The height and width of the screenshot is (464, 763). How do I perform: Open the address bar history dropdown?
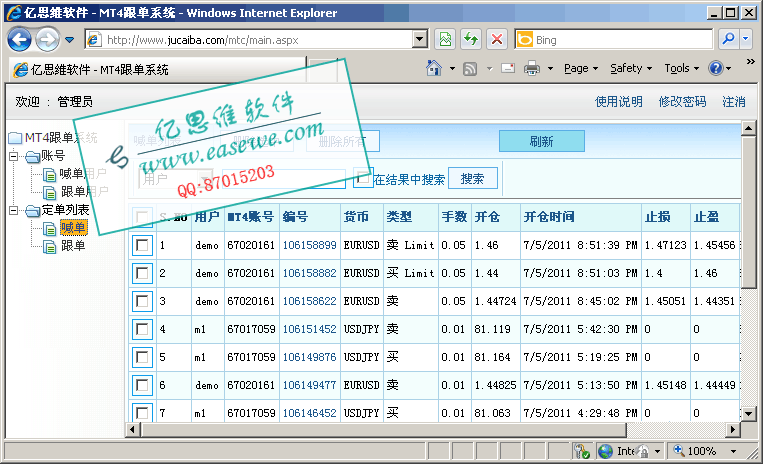420,40
